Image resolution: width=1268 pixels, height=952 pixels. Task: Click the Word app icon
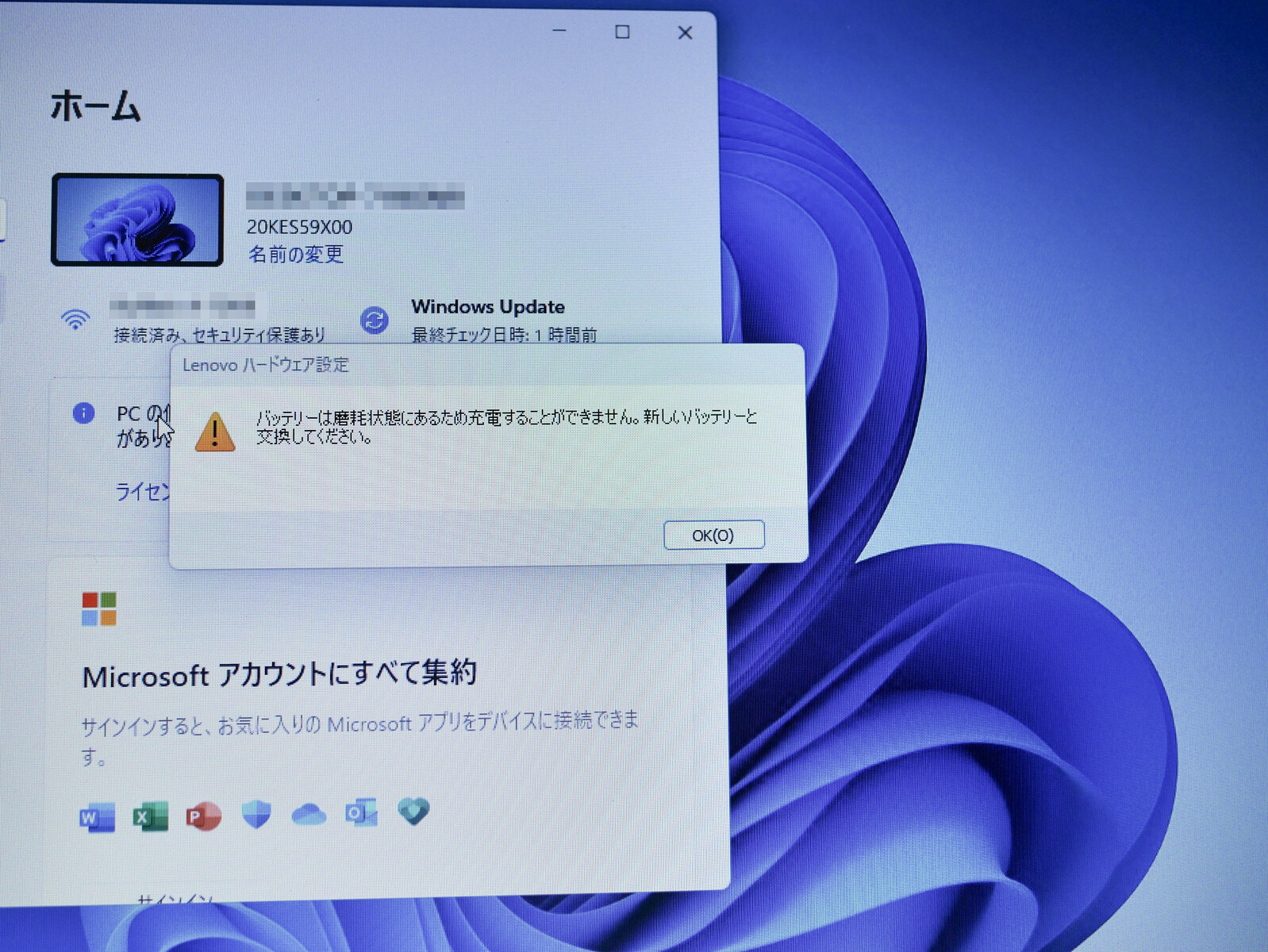(x=98, y=816)
